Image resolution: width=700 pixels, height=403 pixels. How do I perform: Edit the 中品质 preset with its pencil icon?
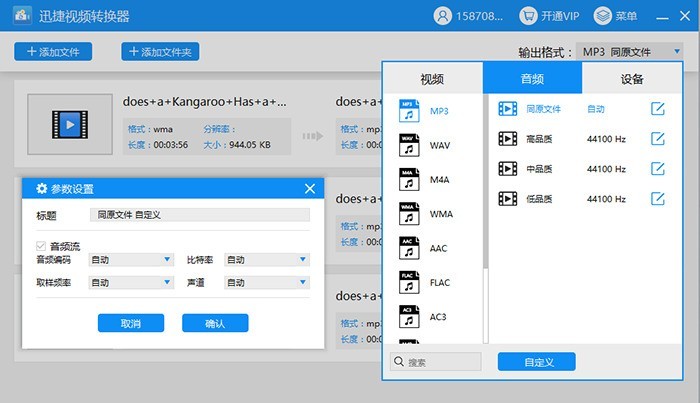(x=658, y=169)
